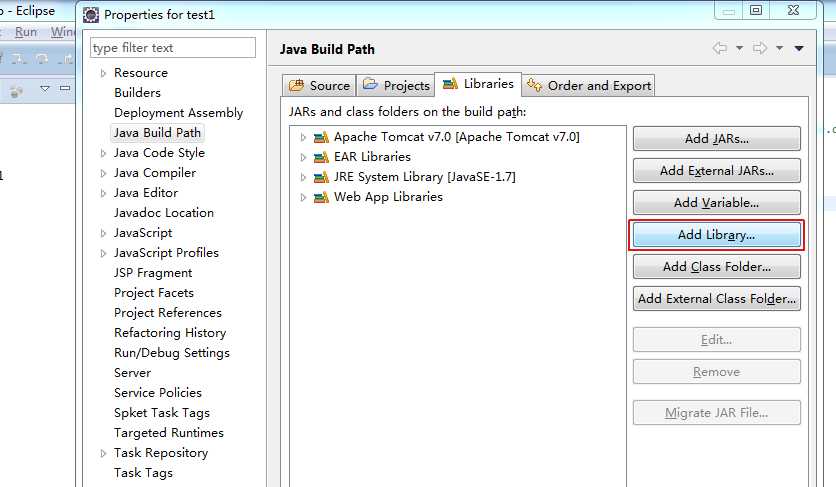836x487 pixels.
Task: Open the forward history dropdown arrow
Action: [x=779, y=49]
